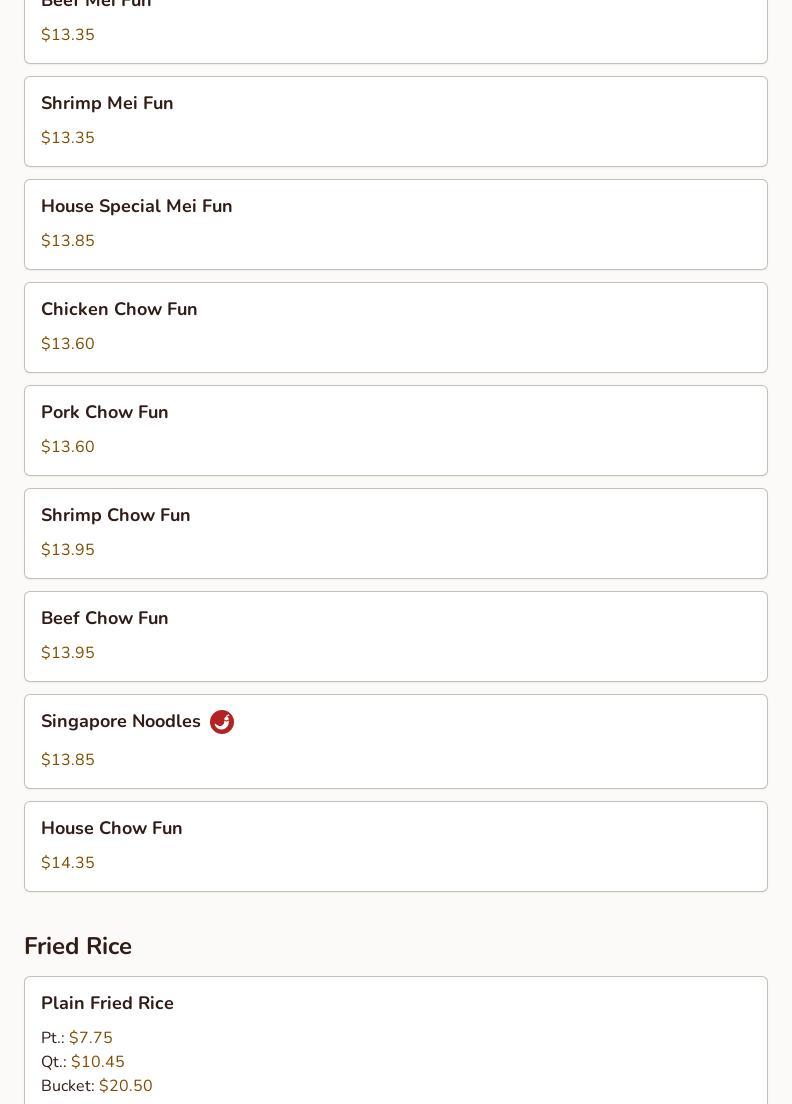Click the $13.35 Shrimp Mei Fun price
The image size is (792, 1104).
[x=68, y=138]
